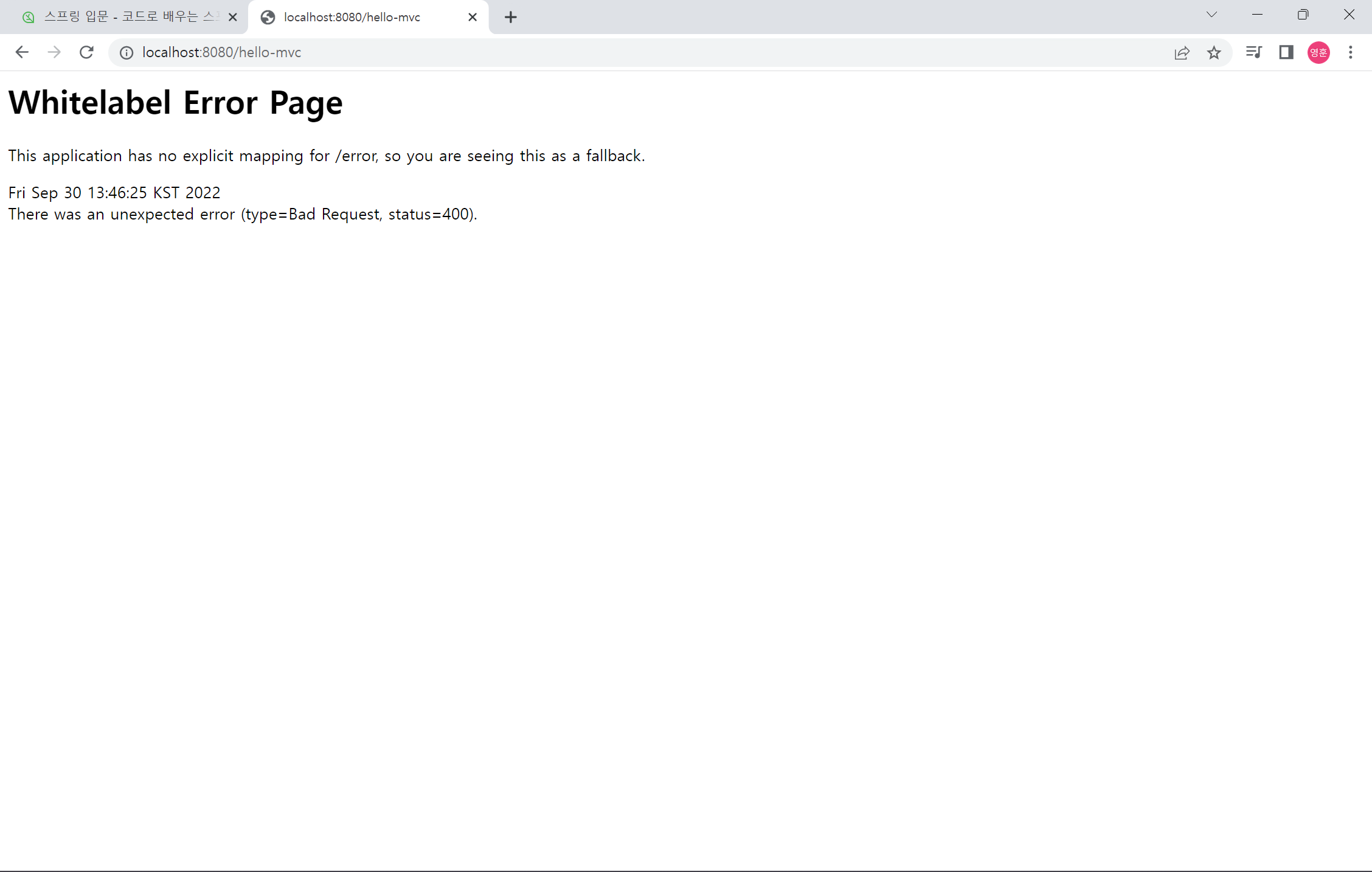Toggle the browser side panel
This screenshot has width=1372, height=872.
pos(1286,52)
